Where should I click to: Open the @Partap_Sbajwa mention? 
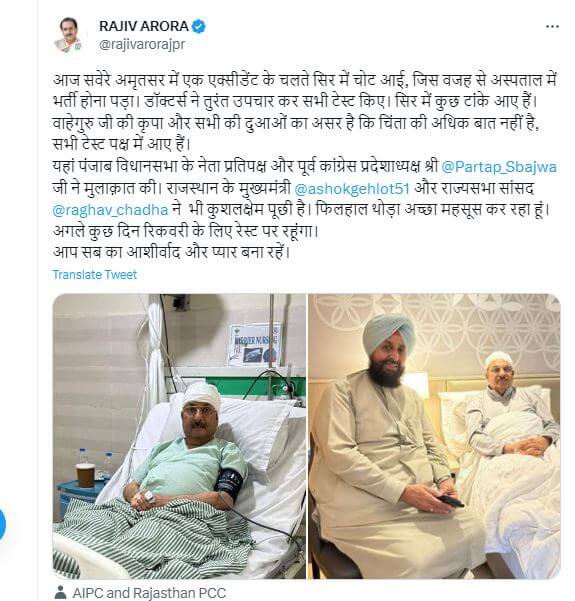[x=499, y=167]
